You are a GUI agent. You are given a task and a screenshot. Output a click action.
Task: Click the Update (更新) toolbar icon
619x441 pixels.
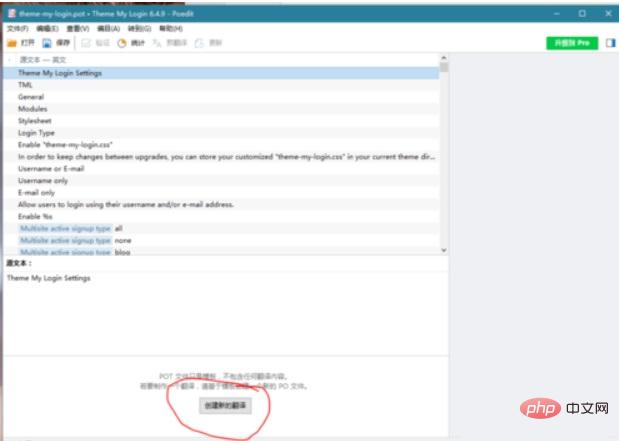(x=200, y=44)
